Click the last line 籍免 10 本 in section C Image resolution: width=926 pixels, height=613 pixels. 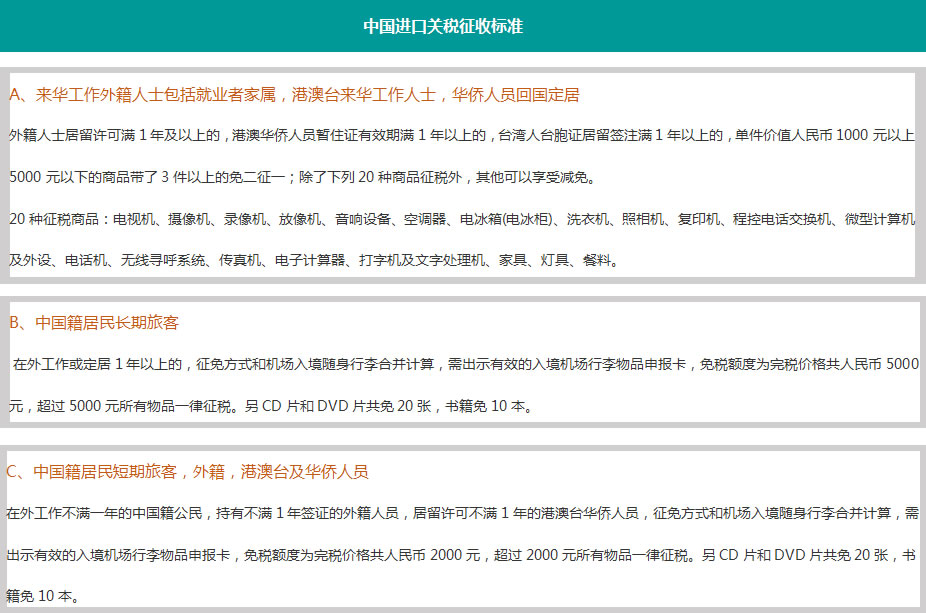(x=41, y=596)
